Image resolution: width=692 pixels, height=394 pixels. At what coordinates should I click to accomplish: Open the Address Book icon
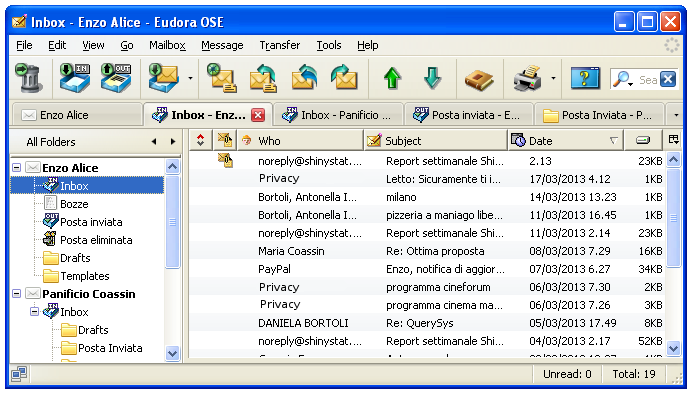pyautogui.click(x=479, y=79)
